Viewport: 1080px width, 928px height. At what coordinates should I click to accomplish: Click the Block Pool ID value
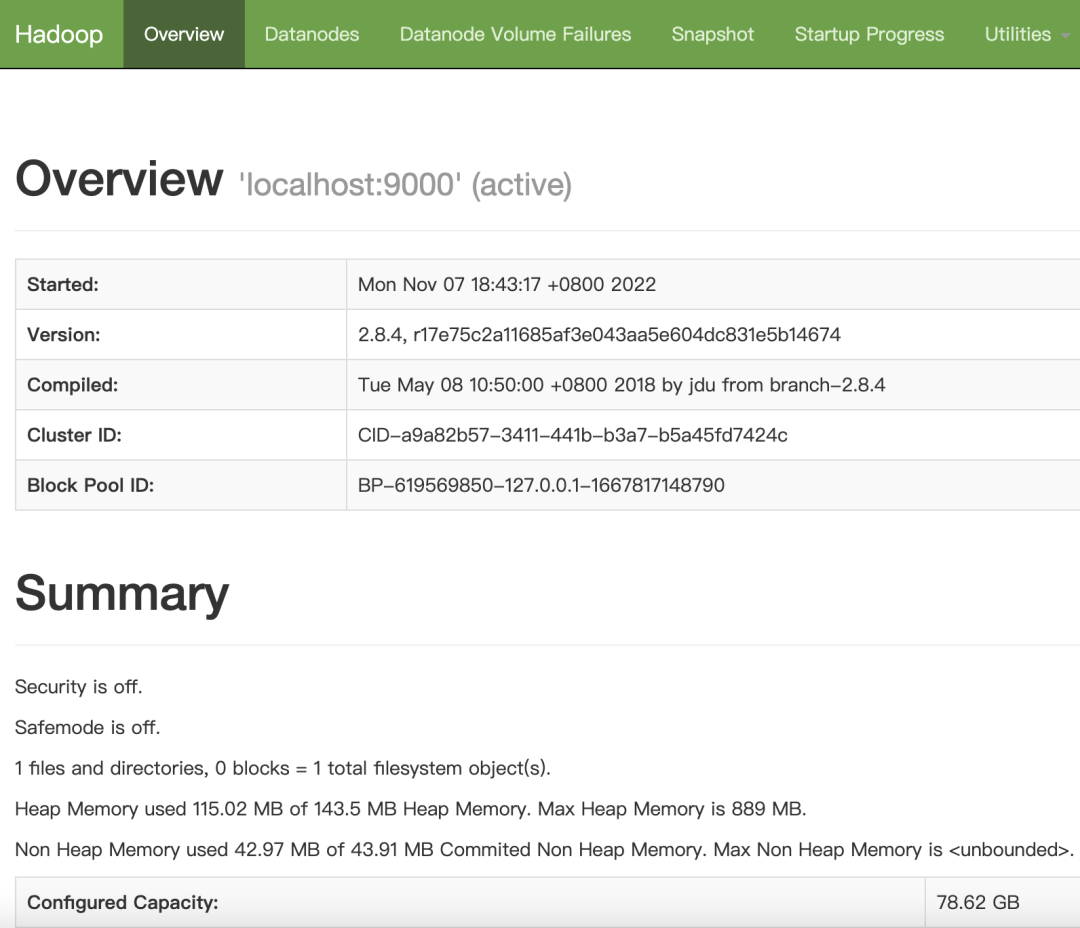[x=541, y=486]
